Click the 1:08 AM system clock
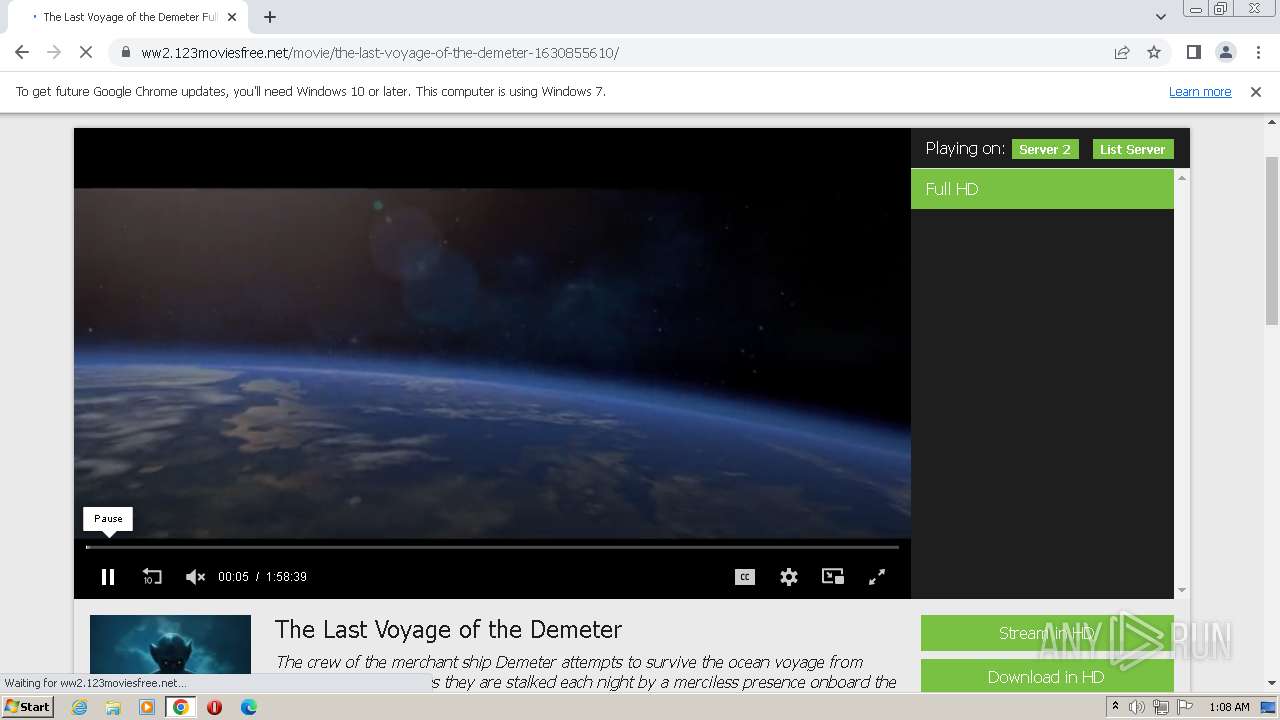 pyautogui.click(x=1229, y=707)
